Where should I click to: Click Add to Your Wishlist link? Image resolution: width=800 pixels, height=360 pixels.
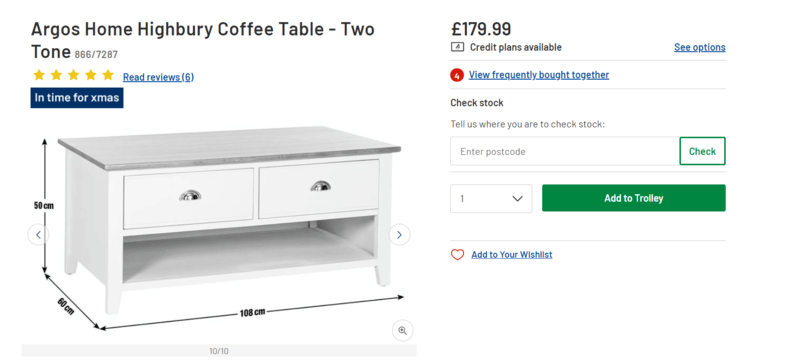click(512, 254)
